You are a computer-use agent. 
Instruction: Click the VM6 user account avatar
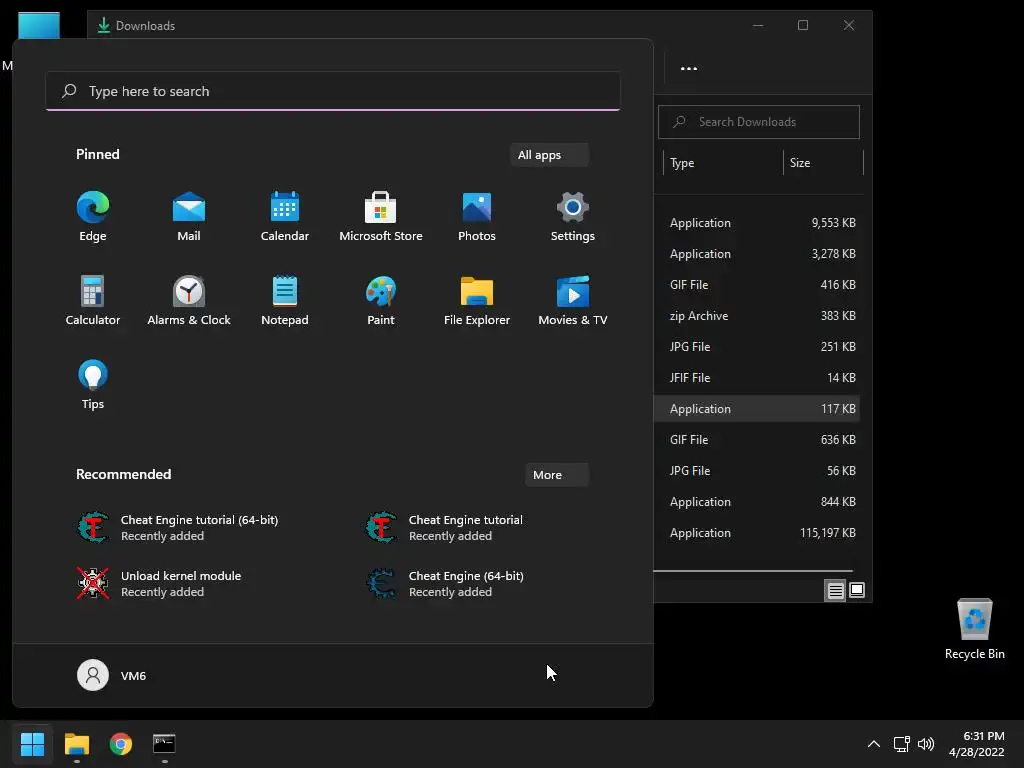click(x=93, y=675)
